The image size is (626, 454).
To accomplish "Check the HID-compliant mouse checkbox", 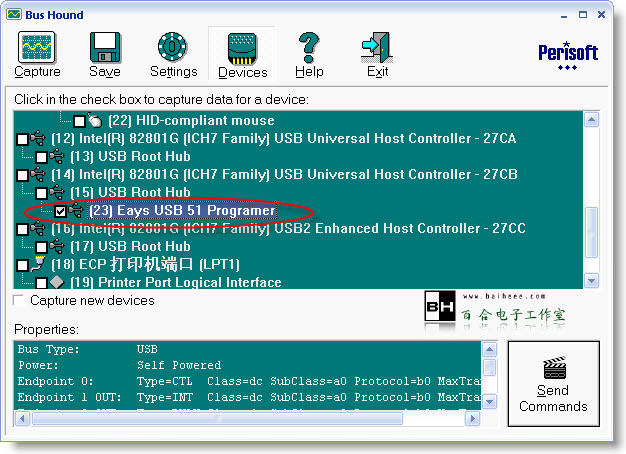I will [79, 121].
